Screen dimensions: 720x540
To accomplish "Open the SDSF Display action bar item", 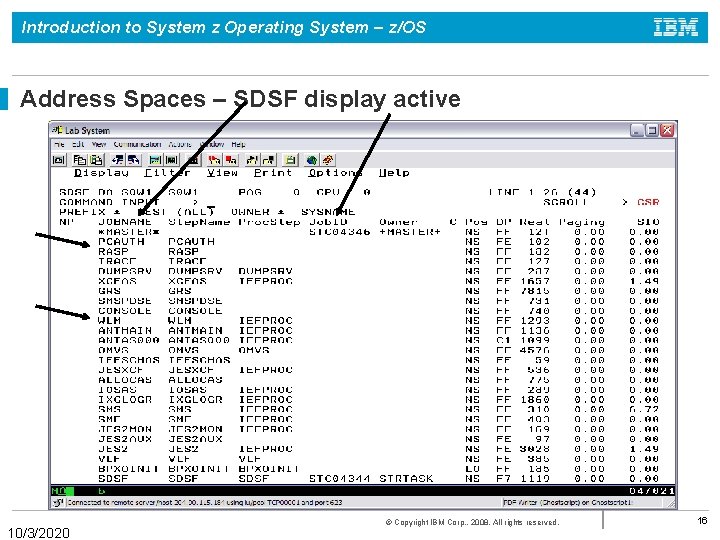I will tap(101, 173).
